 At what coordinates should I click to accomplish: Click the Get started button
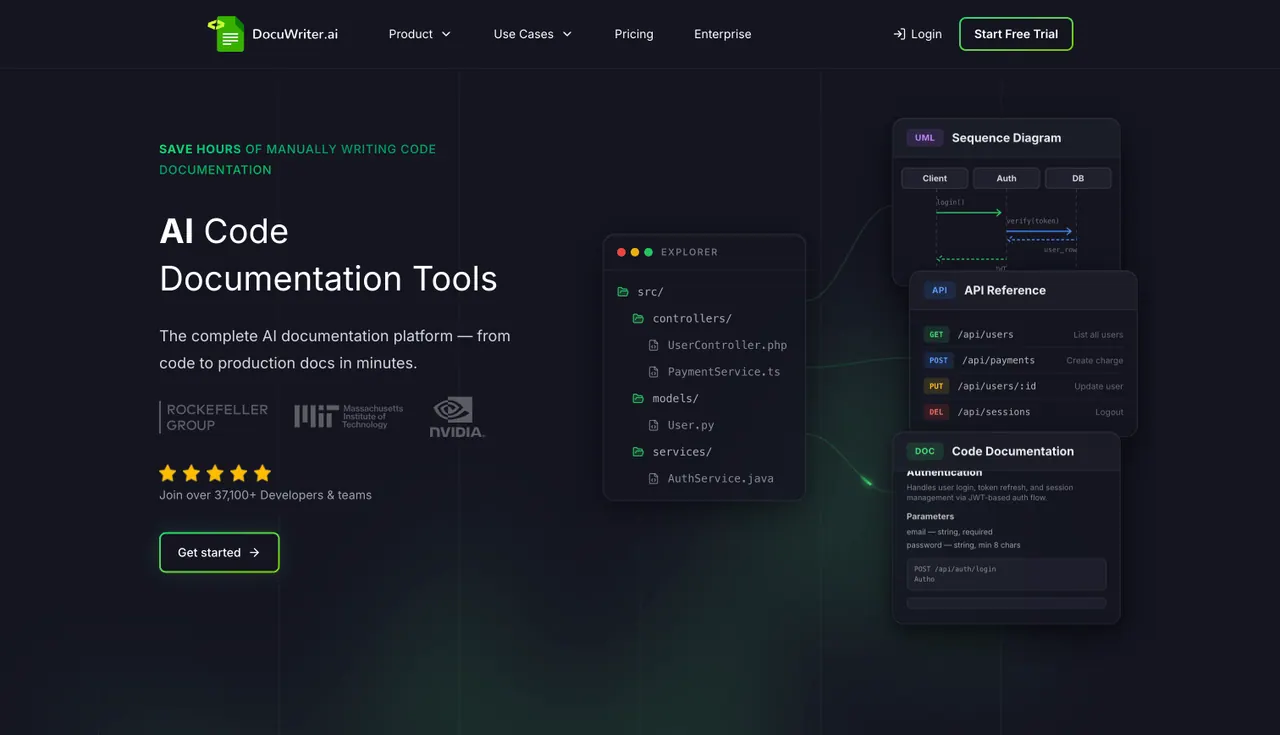point(219,552)
